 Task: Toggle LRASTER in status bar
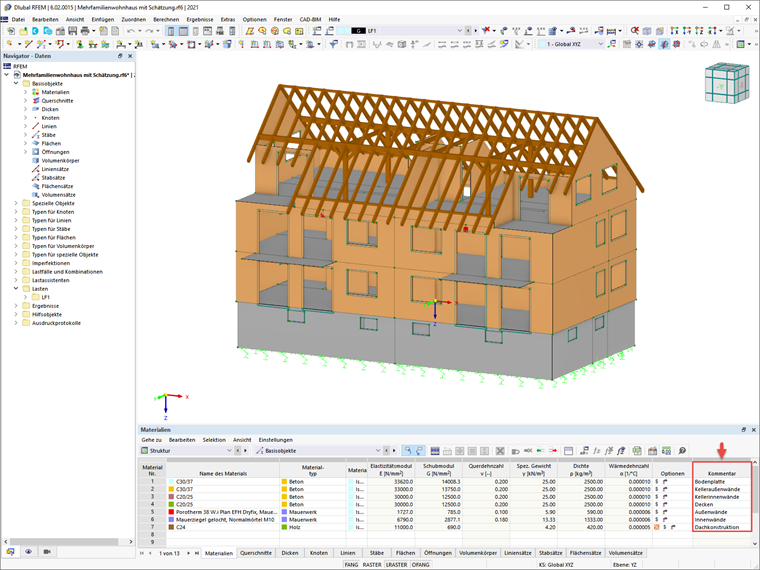tap(396, 565)
